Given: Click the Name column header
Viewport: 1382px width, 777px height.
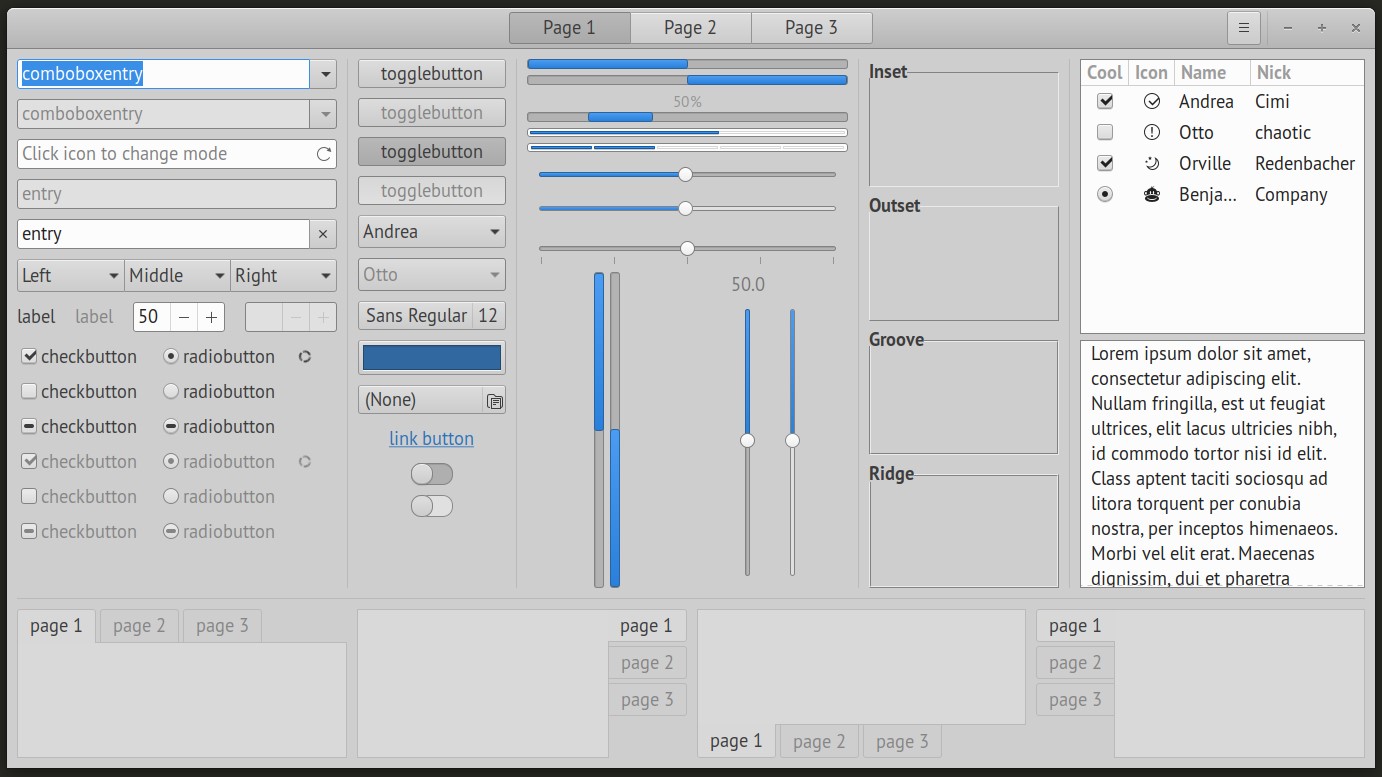Looking at the screenshot, I should (x=1203, y=72).
